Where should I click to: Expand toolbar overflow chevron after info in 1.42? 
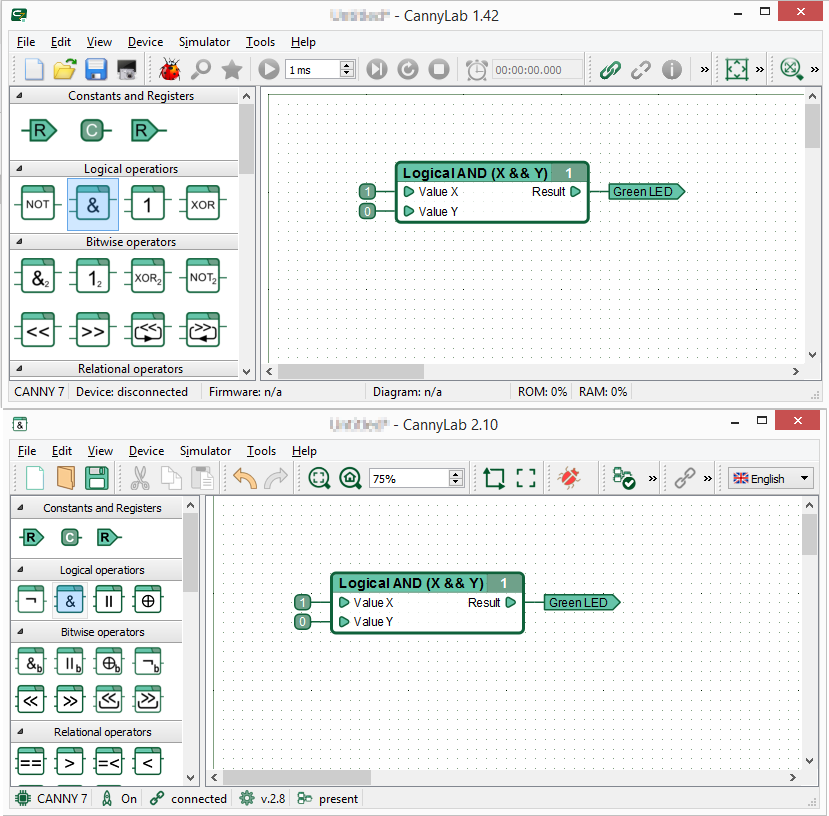[x=704, y=69]
